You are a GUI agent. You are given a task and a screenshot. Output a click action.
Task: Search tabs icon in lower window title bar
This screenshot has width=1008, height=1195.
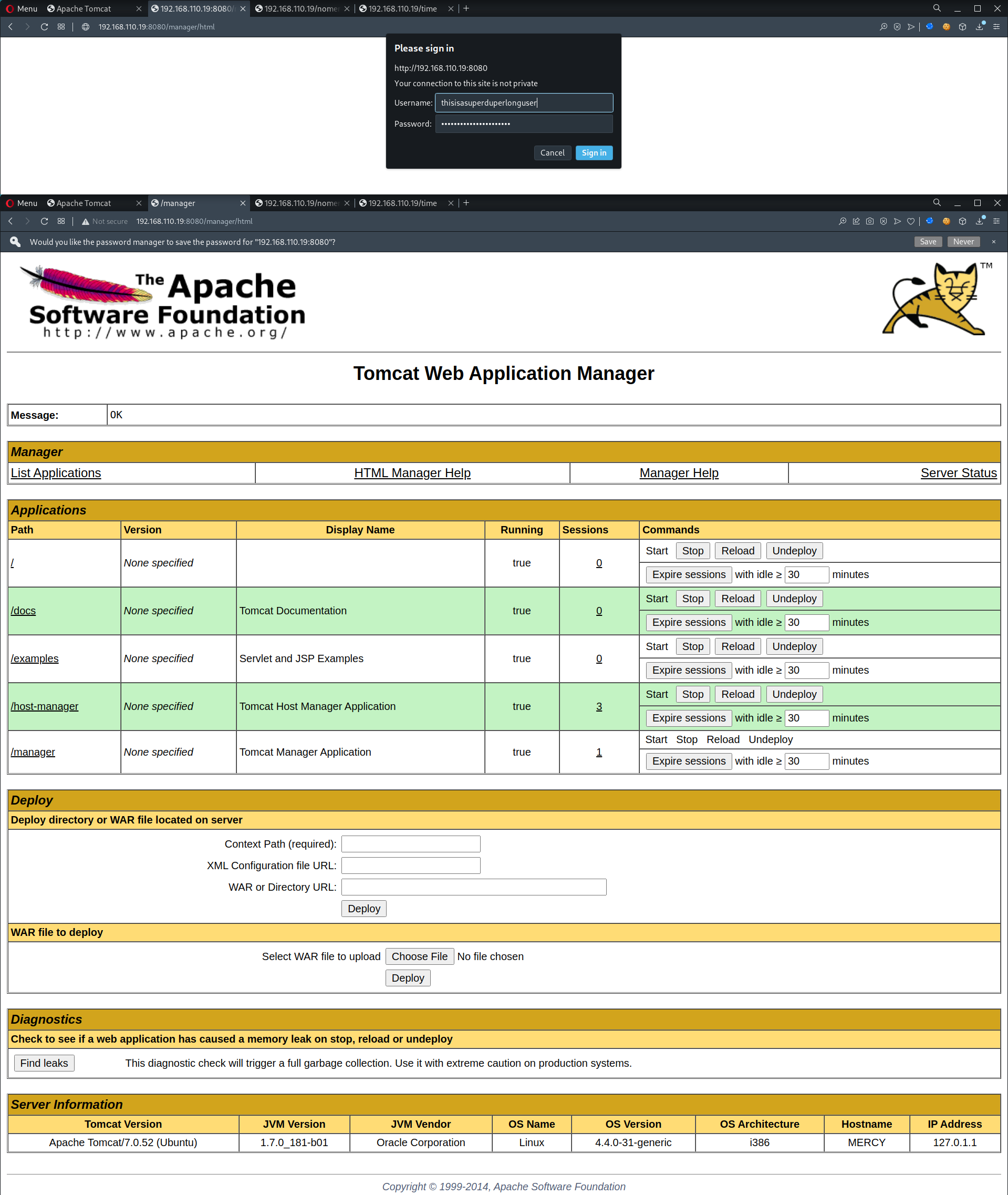click(x=937, y=203)
